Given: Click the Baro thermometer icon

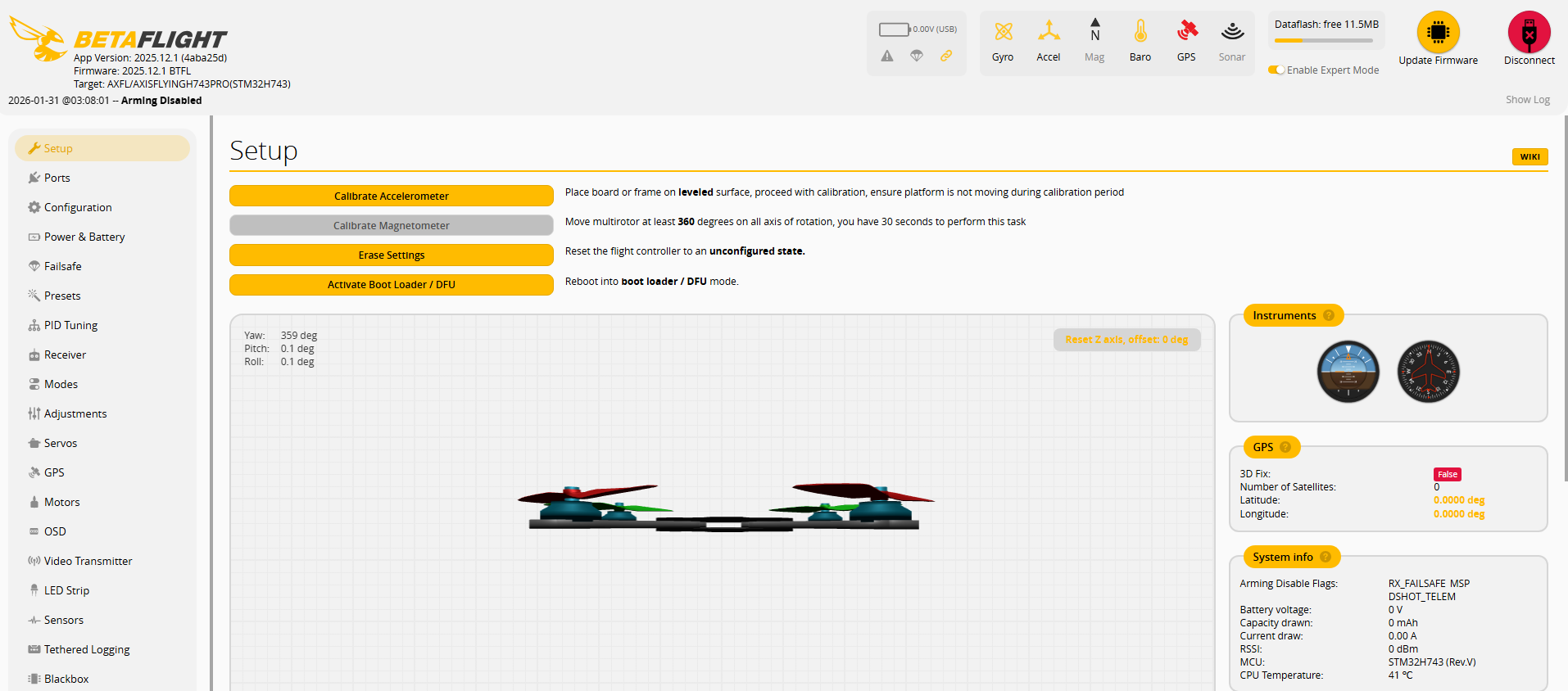Looking at the screenshot, I should [1140, 32].
